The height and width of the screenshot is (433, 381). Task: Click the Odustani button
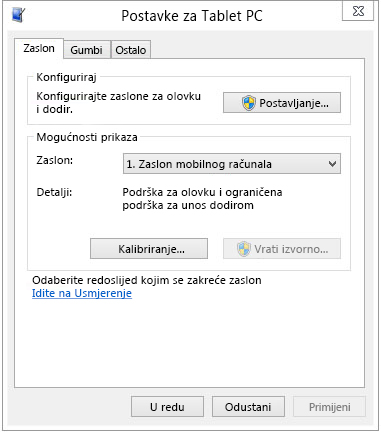(248, 407)
